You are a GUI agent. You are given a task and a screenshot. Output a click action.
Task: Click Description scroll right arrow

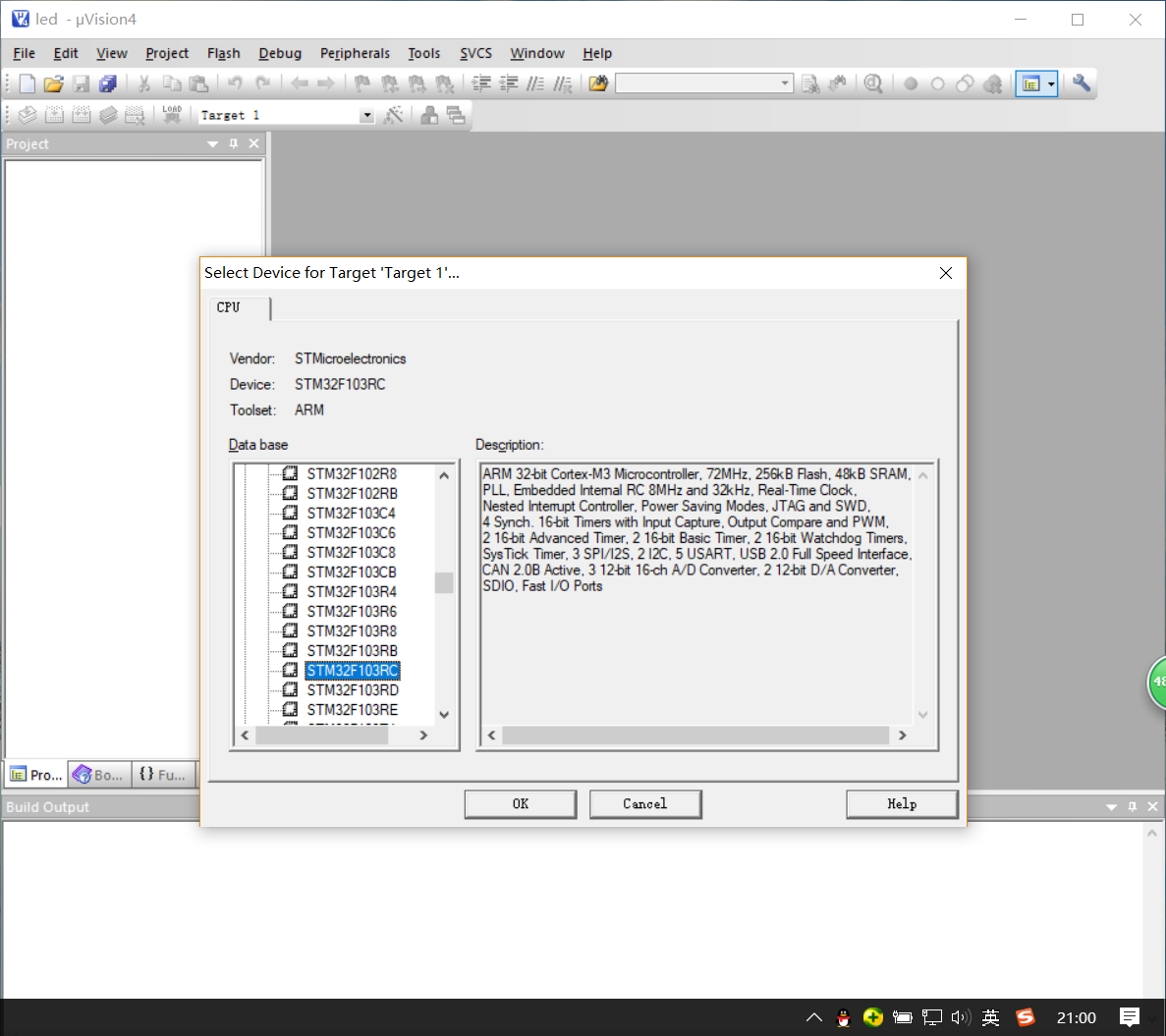tap(902, 735)
